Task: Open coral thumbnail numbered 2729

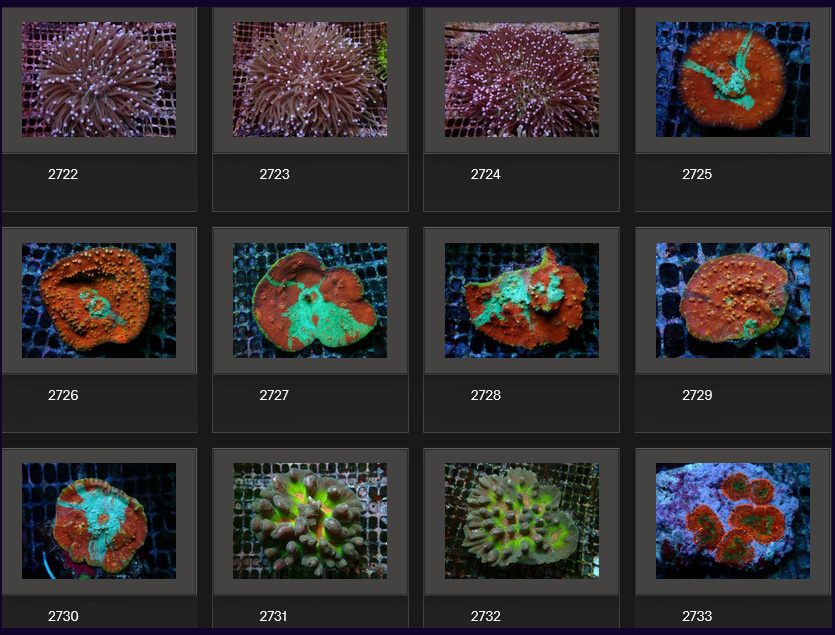Action: (733, 300)
